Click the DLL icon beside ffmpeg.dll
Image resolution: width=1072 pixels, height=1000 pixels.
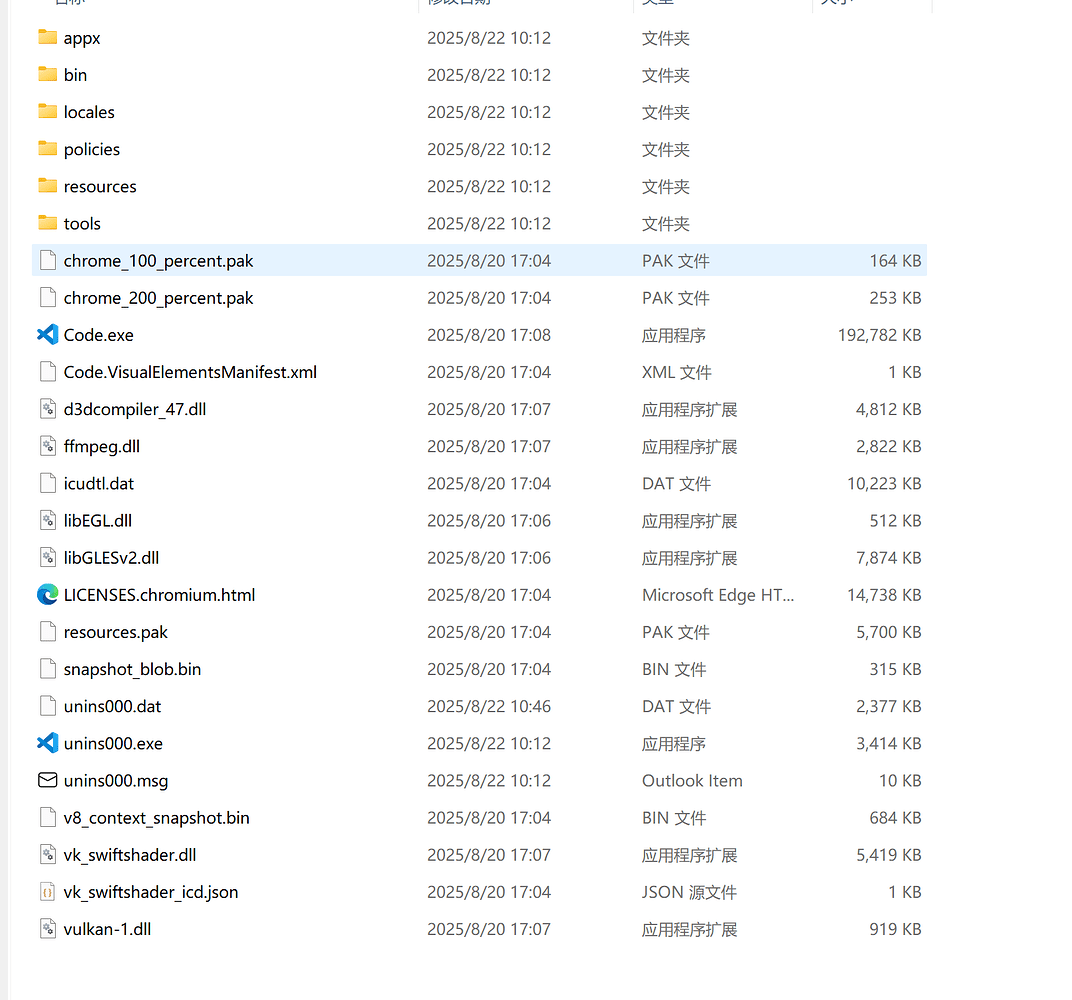point(47,446)
